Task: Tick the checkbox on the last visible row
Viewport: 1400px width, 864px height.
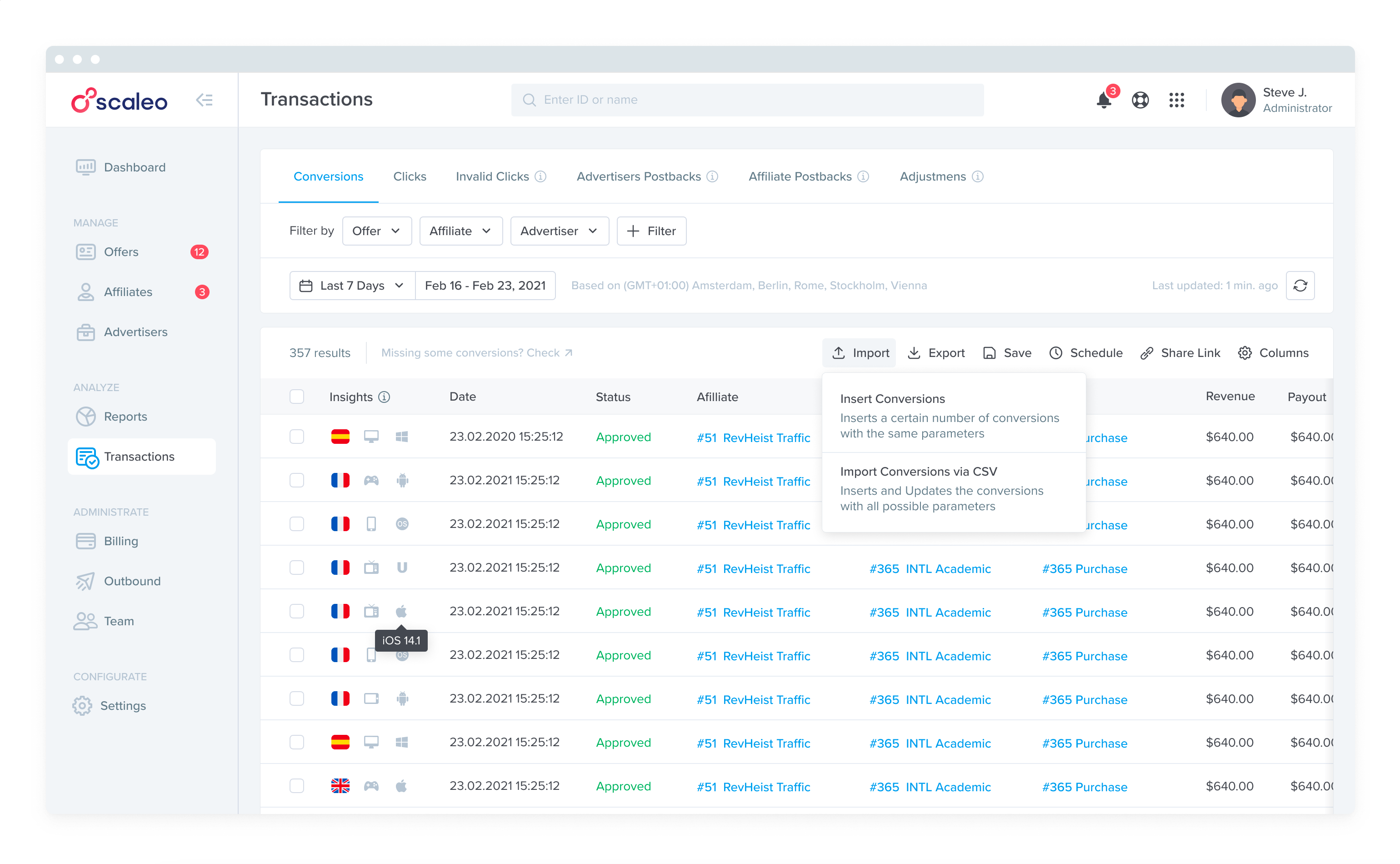Action: pyautogui.click(x=297, y=786)
